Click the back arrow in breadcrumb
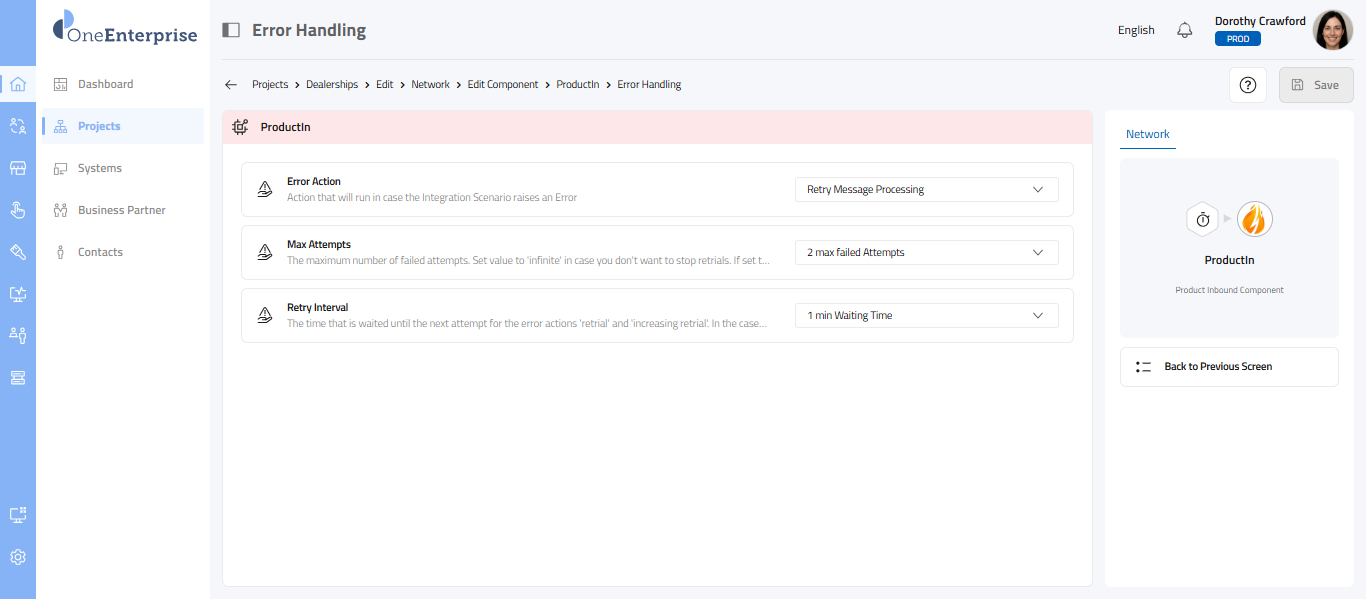The width and height of the screenshot is (1366, 599). pyautogui.click(x=231, y=85)
